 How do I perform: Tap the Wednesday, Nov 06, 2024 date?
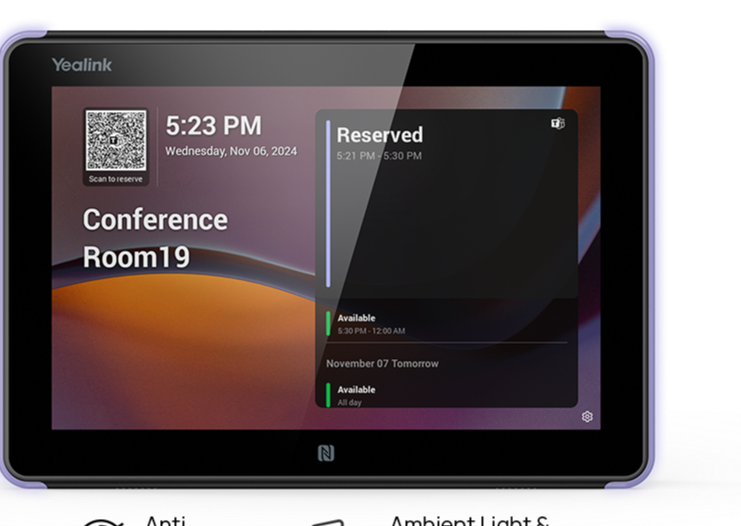click(231, 152)
